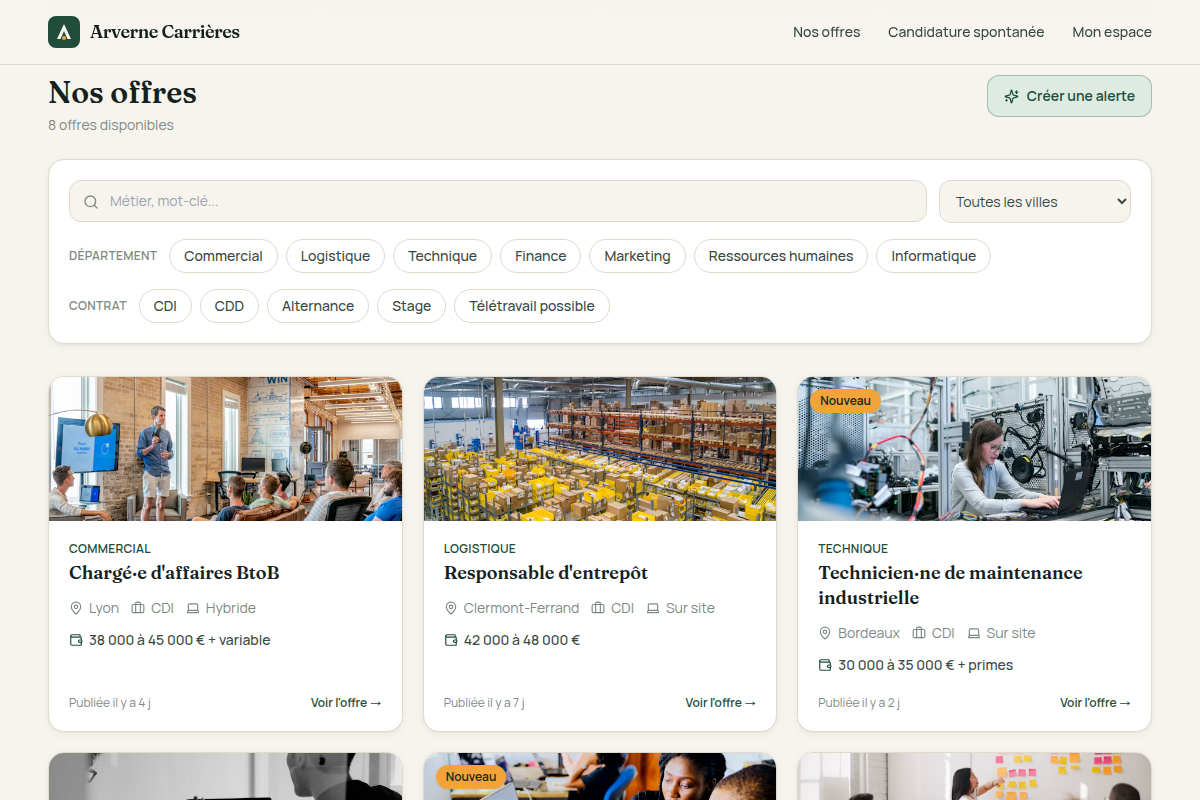Viewport: 1200px width, 800px height.
Task: Click the sparkle icon in Créer une alerte
Action: pyautogui.click(x=1012, y=96)
